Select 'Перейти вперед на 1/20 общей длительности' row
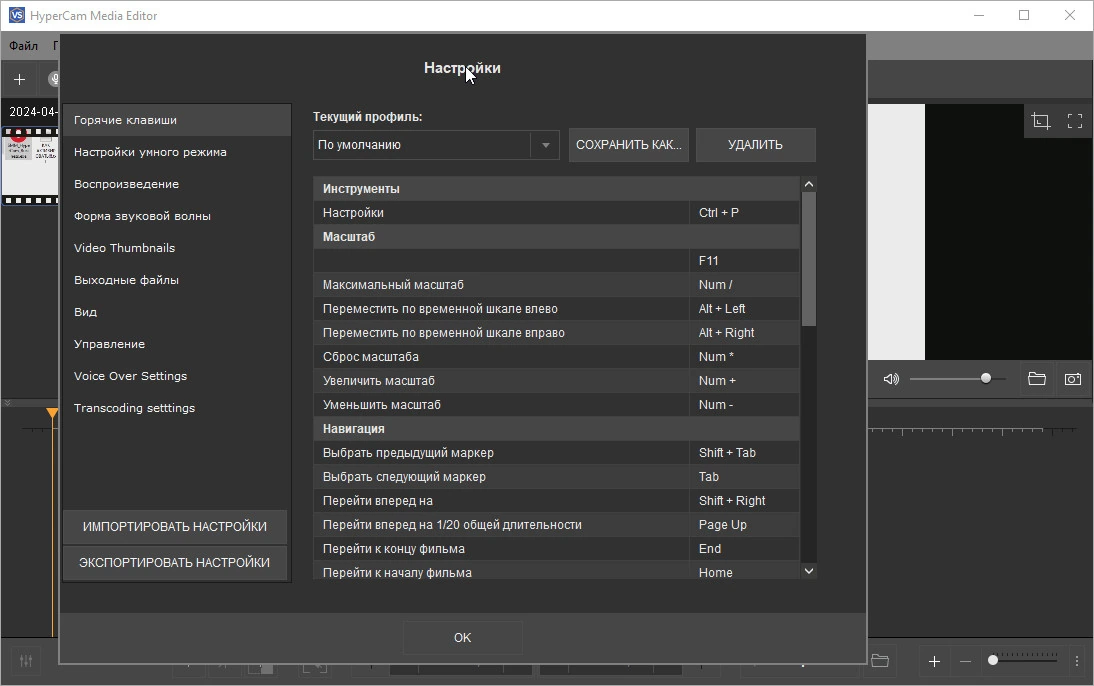 tap(557, 525)
